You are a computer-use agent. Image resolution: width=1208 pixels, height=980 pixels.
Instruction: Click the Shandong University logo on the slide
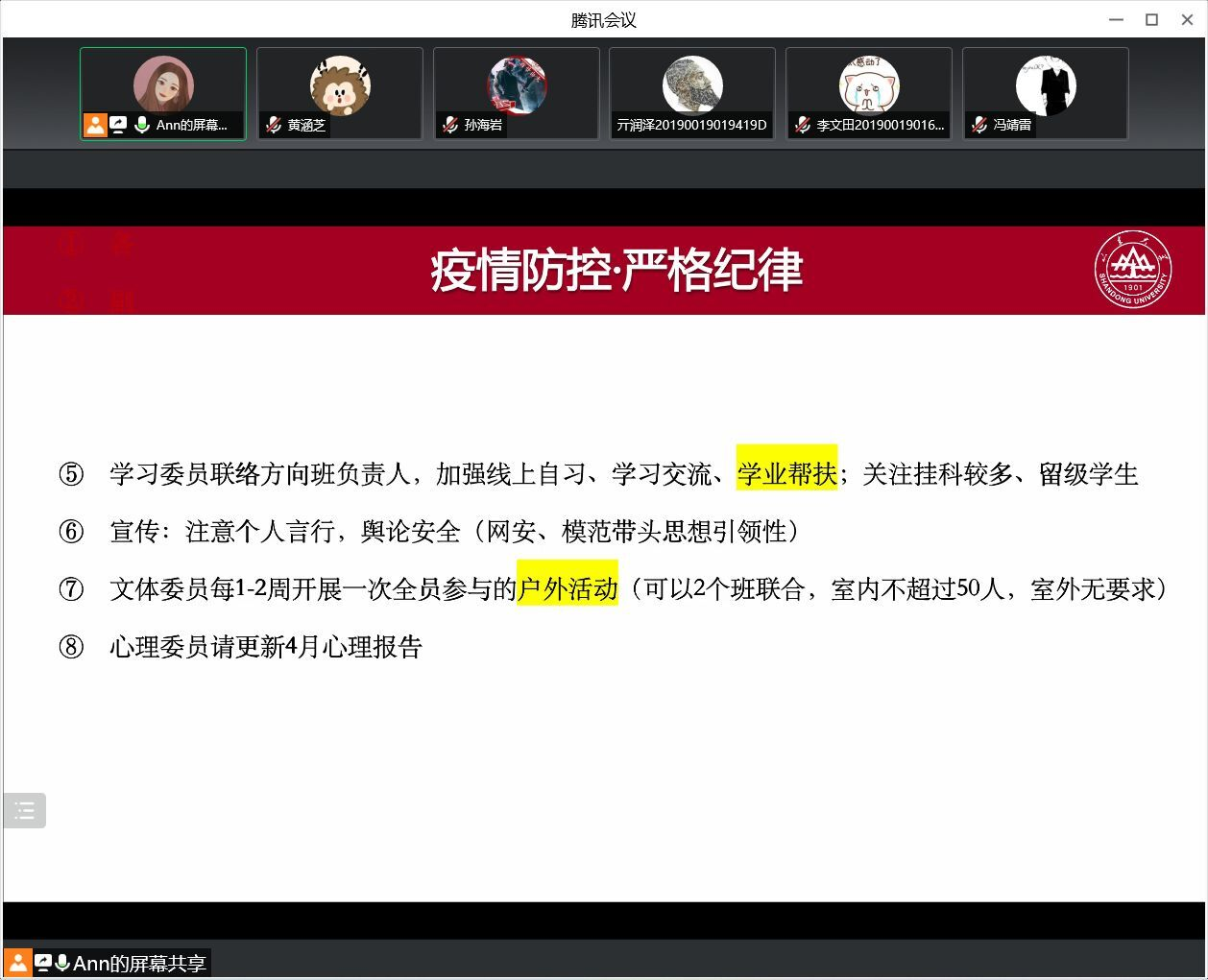[x=1134, y=270]
